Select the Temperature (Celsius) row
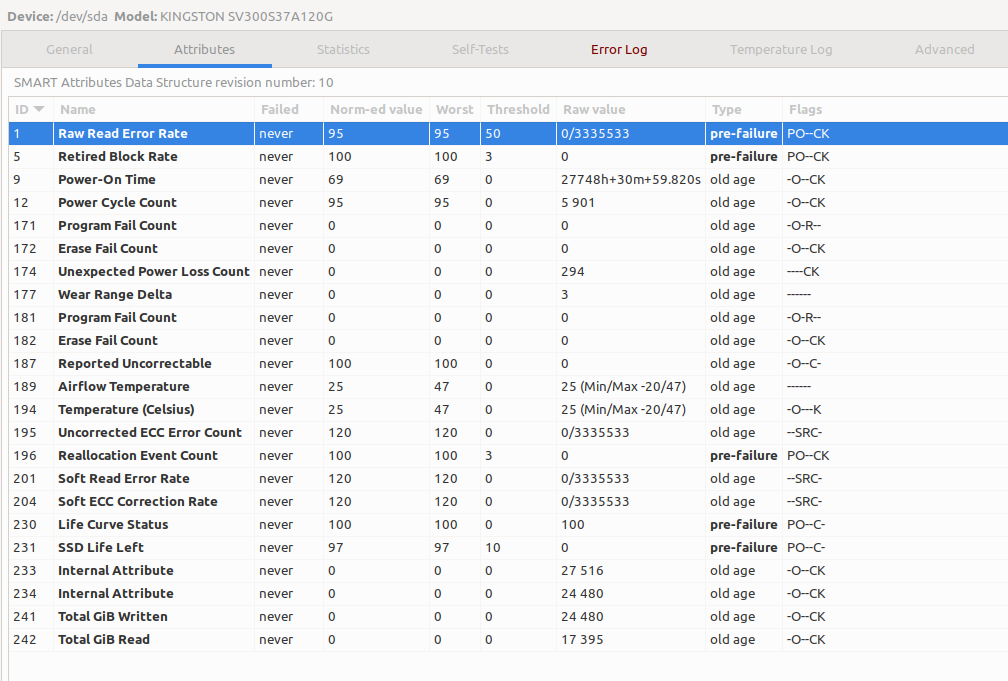Viewport: 1008px width, 681px height. click(508, 410)
